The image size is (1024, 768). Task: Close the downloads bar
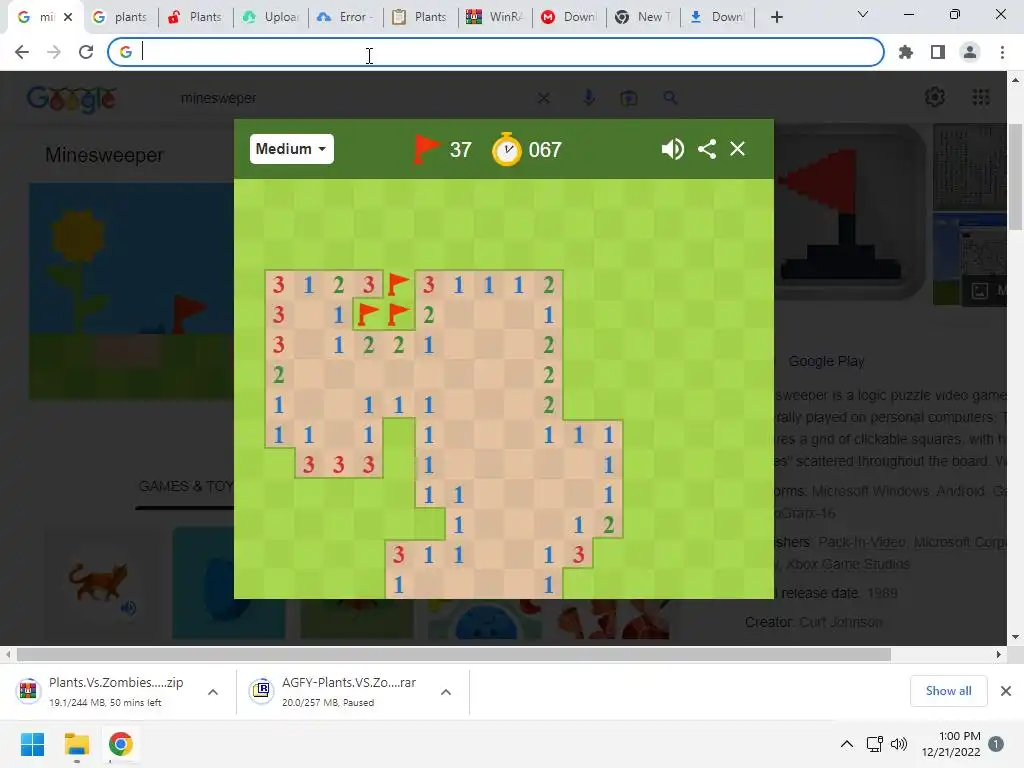pyautogui.click(x=1006, y=691)
